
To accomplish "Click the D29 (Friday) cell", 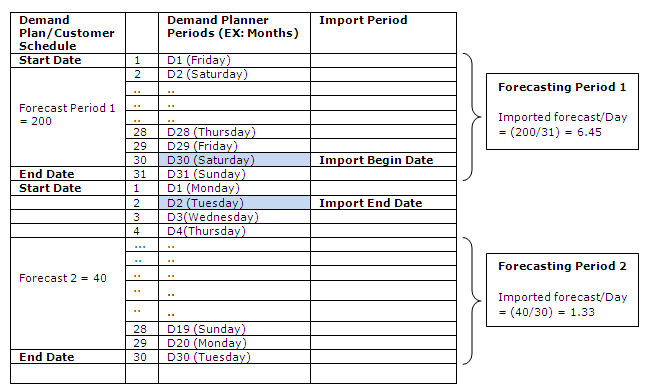I will pyautogui.click(x=234, y=146).
